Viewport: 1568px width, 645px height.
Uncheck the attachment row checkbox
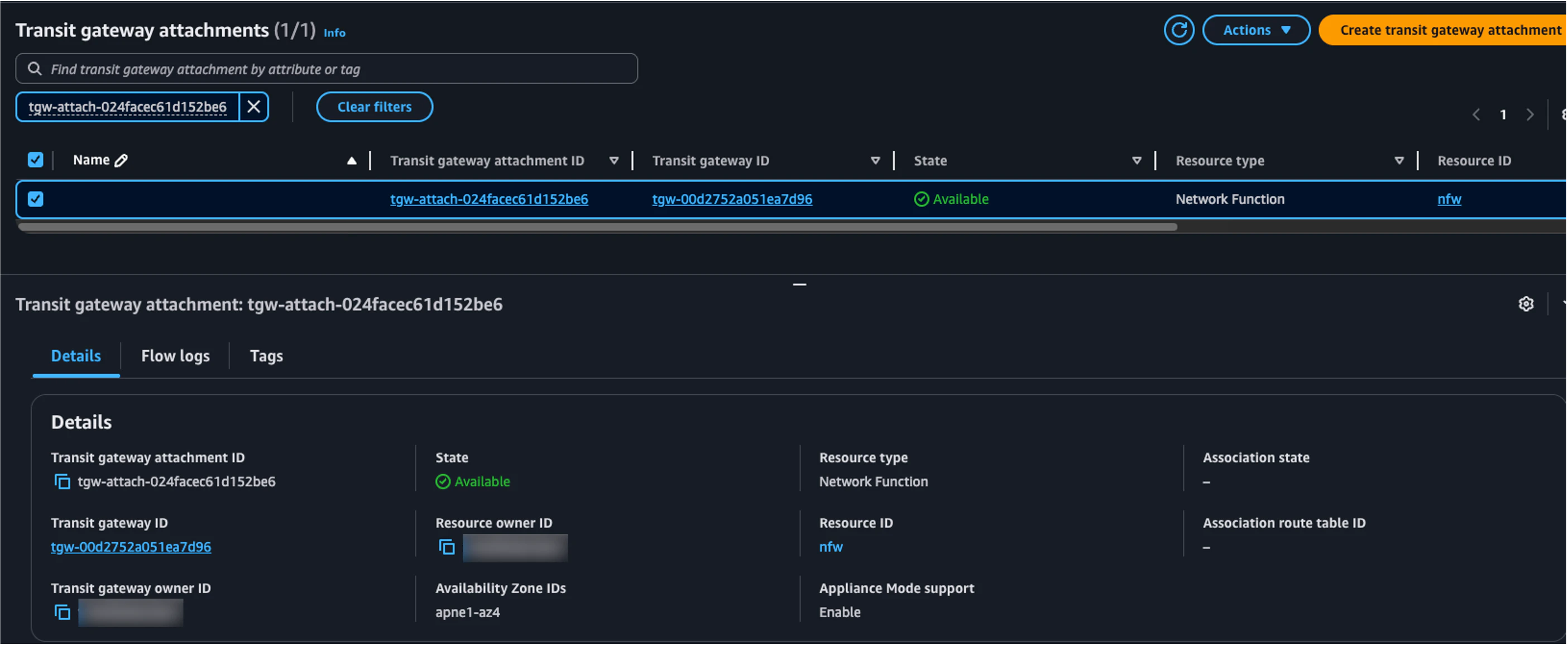[x=35, y=199]
